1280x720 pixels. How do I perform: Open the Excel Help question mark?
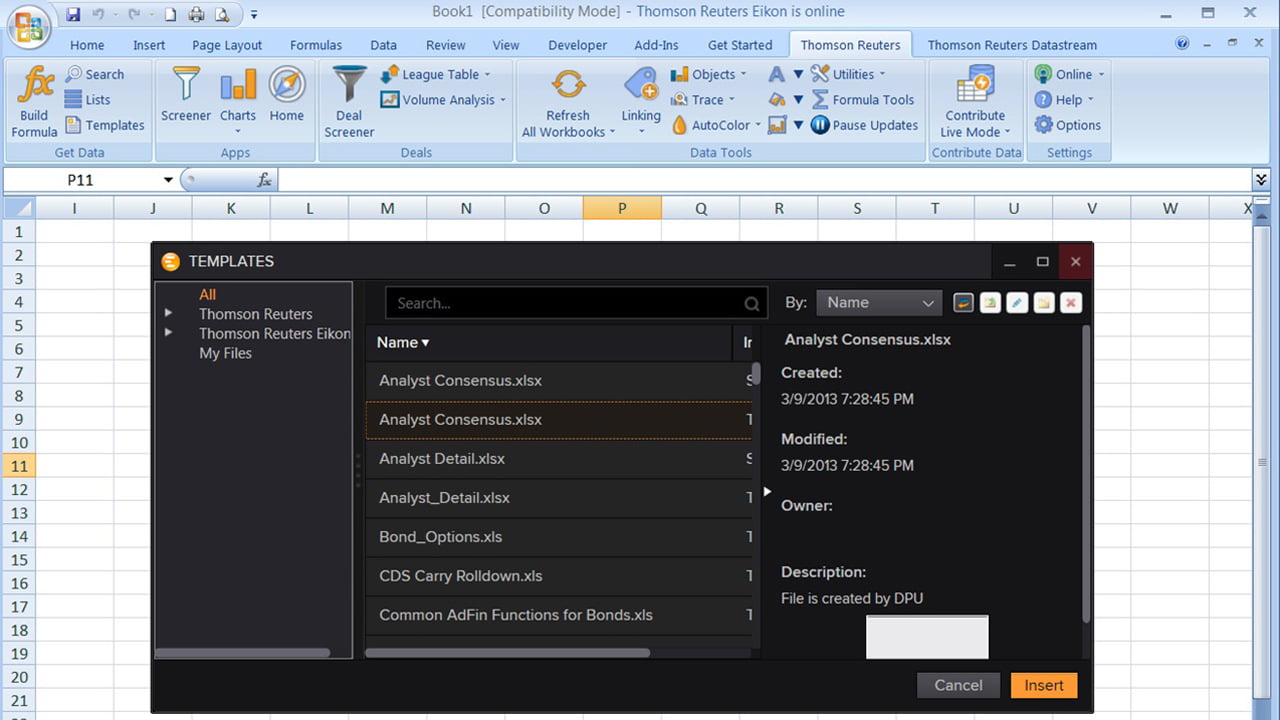[1183, 44]
